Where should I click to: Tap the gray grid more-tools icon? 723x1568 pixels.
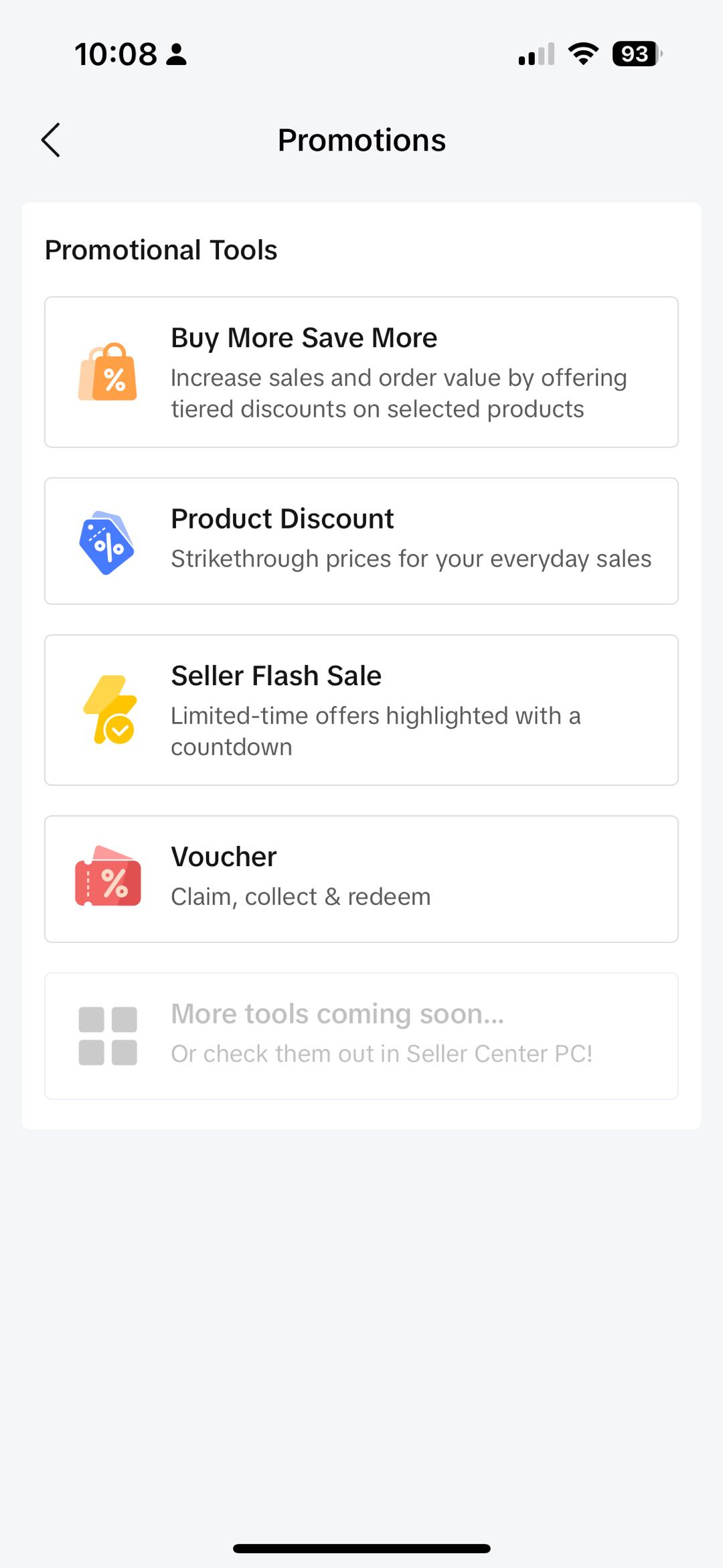tap(108, 1036)
